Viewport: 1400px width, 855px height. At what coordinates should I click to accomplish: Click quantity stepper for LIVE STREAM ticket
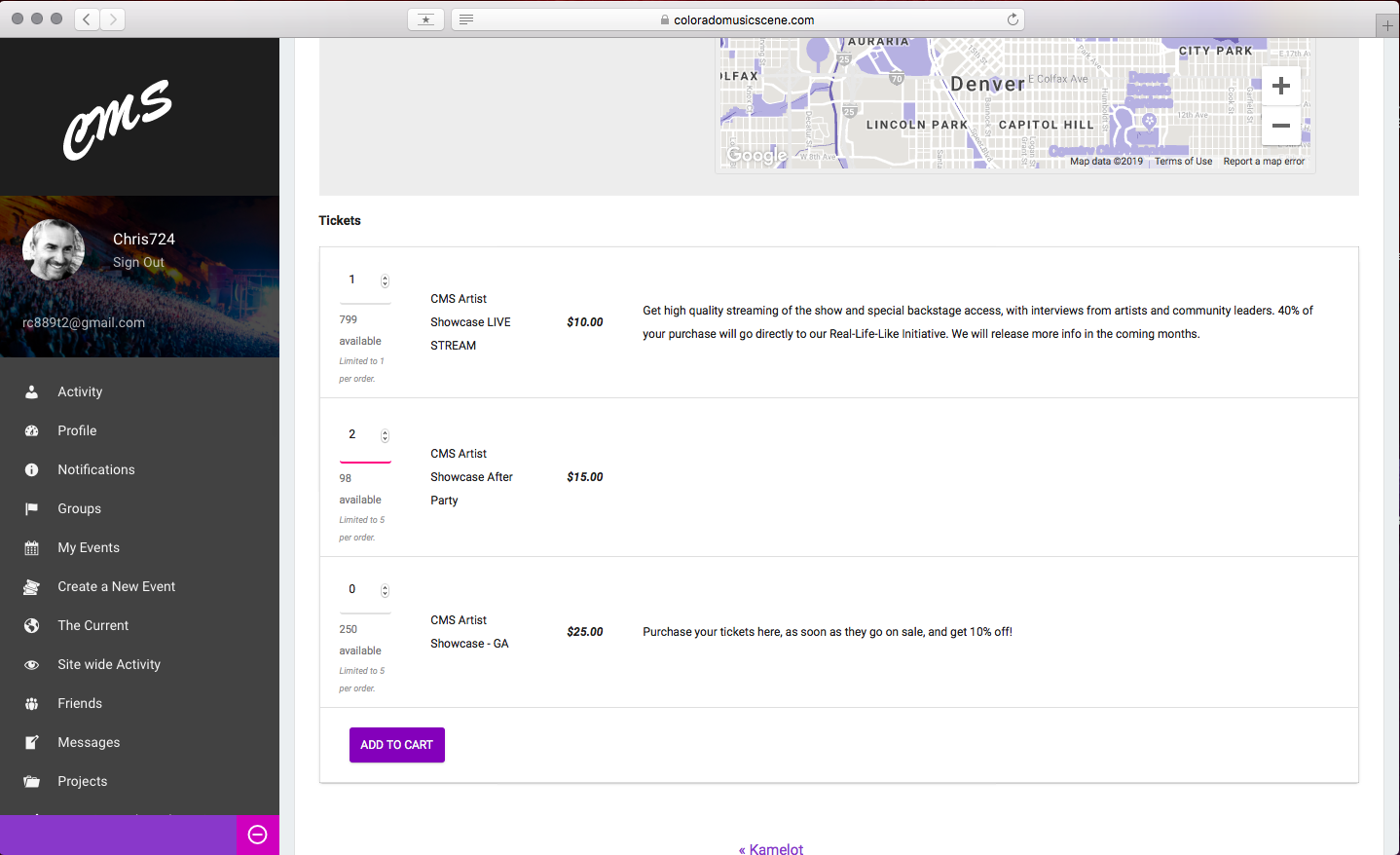coord(385,281)
